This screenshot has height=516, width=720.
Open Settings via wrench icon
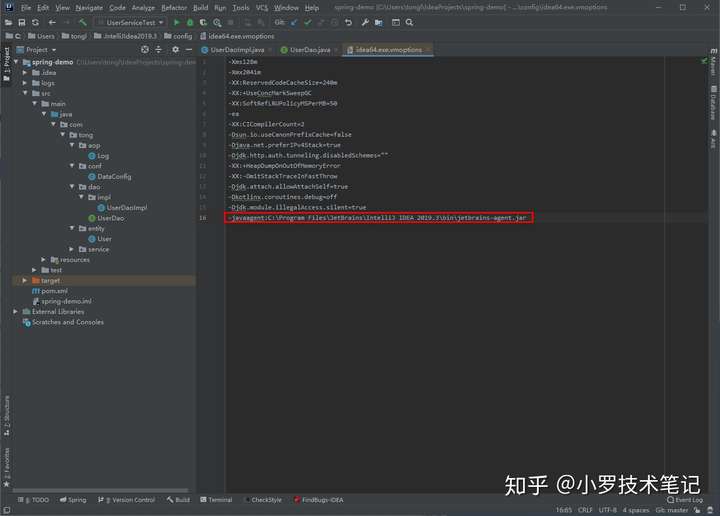[x=365, y=22]
